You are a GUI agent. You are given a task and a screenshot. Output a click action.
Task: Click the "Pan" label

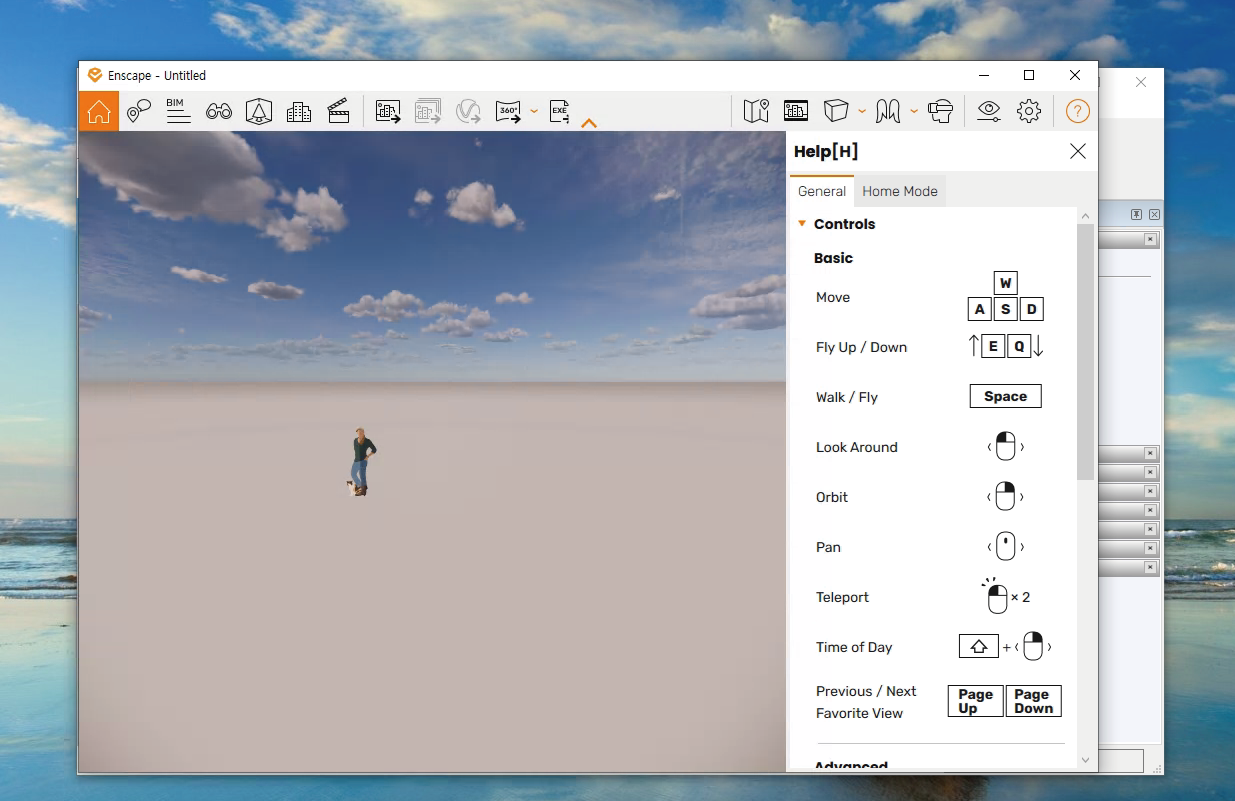828,547
